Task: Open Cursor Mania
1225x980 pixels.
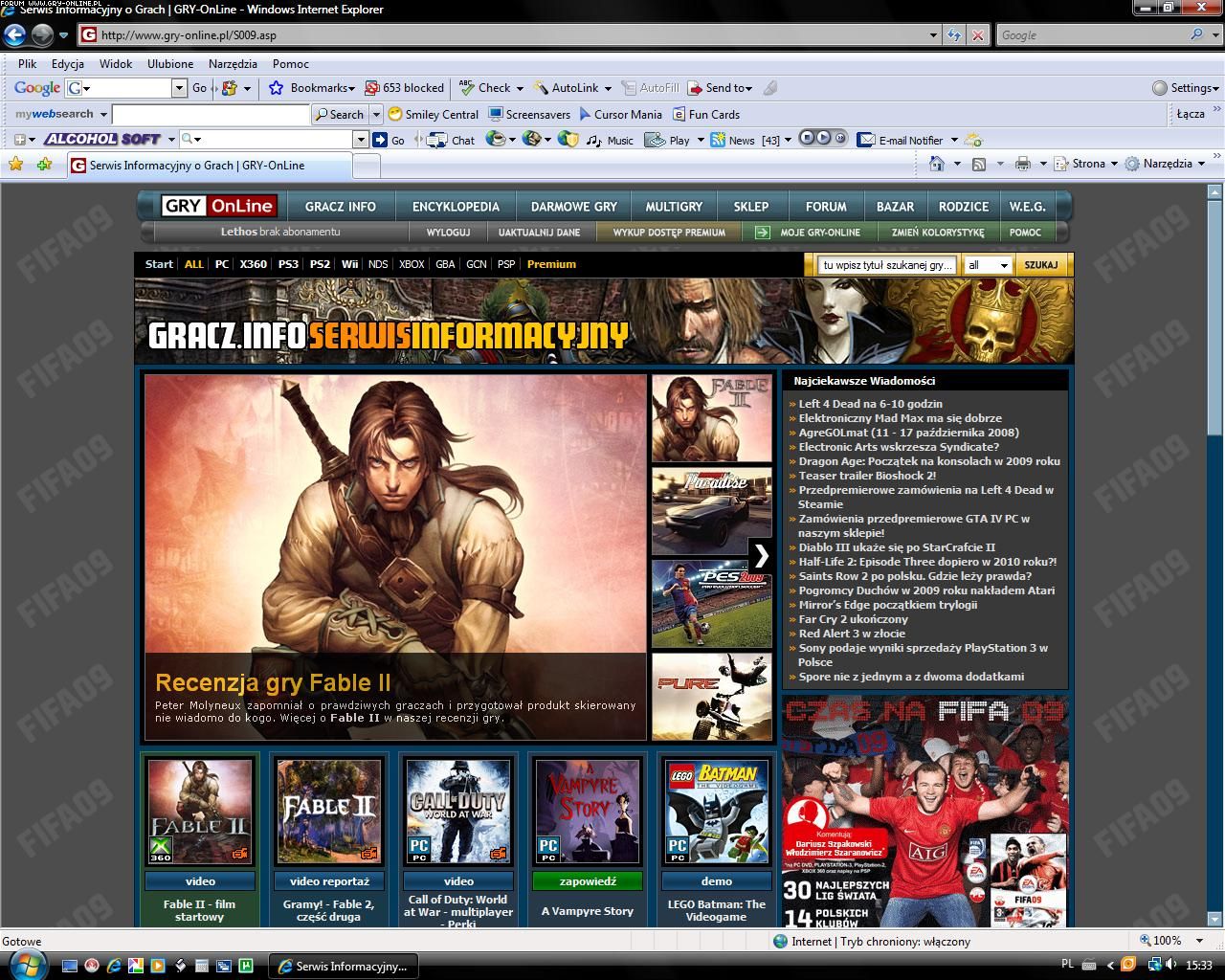Action: coord(620,114)
